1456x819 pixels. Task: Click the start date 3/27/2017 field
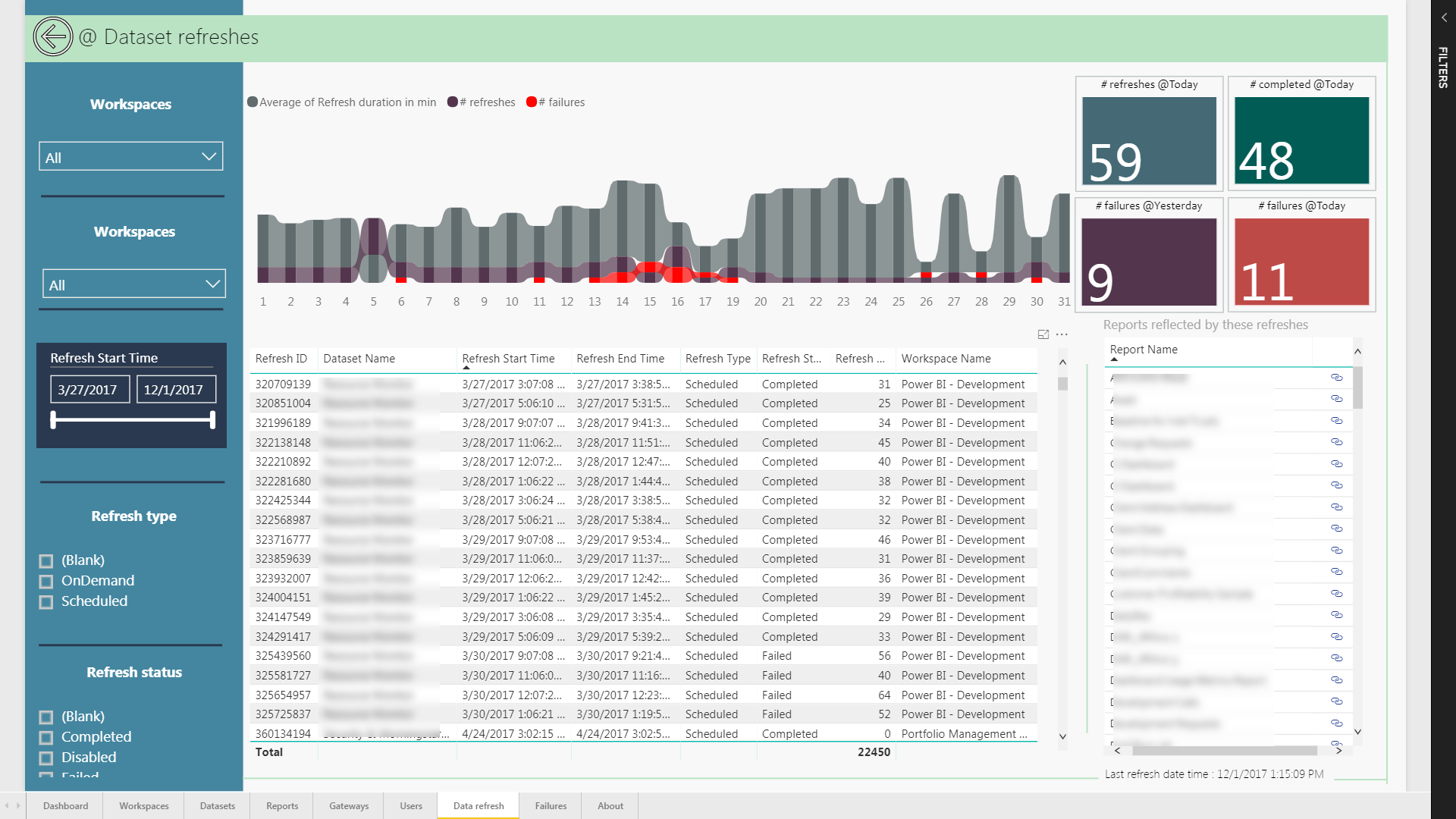click(x=89, y=390)
